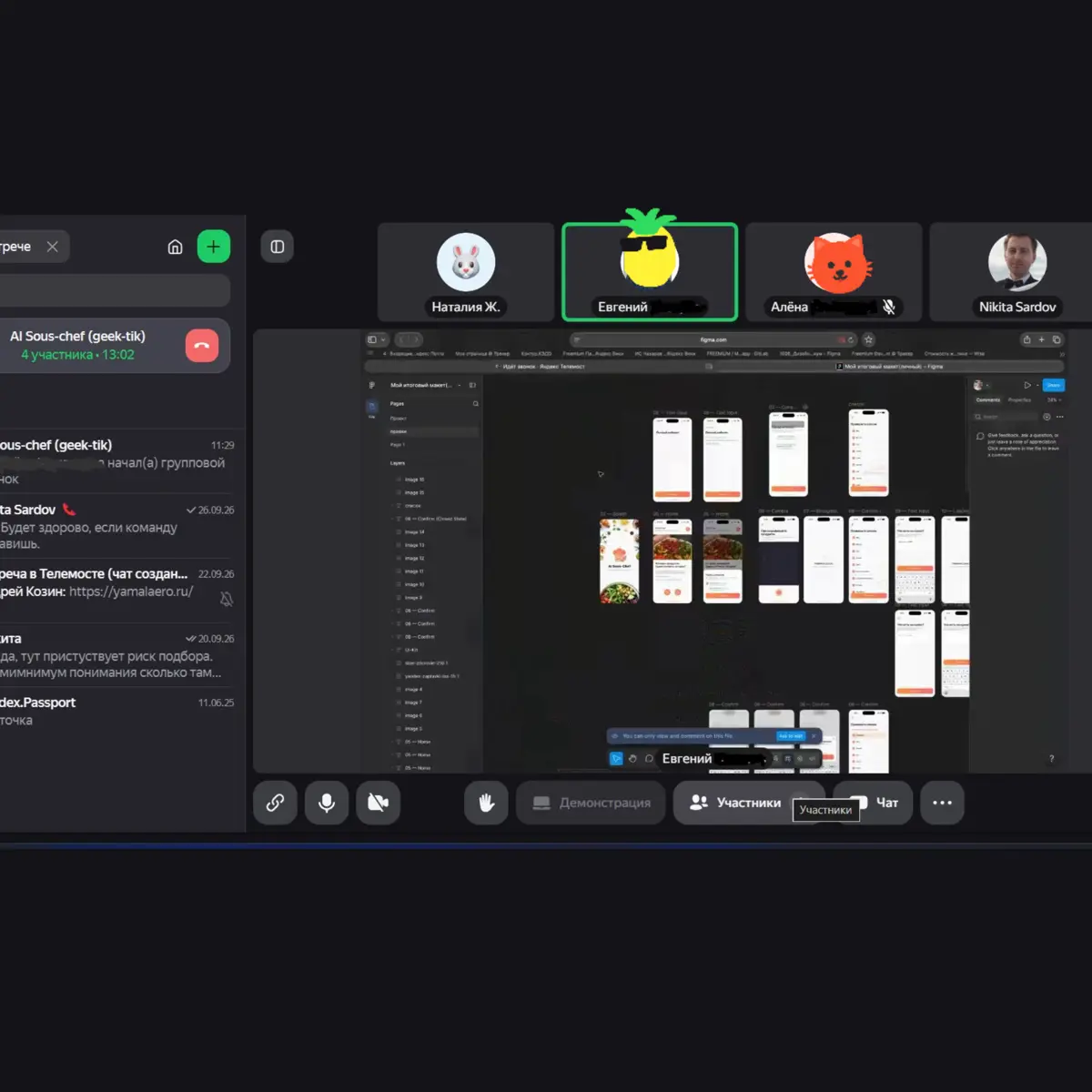Screen dimensions: 1092x1092
Task: Click the crossed-out bell icon on the Телемост chat
Action: (x=227, y=598)
